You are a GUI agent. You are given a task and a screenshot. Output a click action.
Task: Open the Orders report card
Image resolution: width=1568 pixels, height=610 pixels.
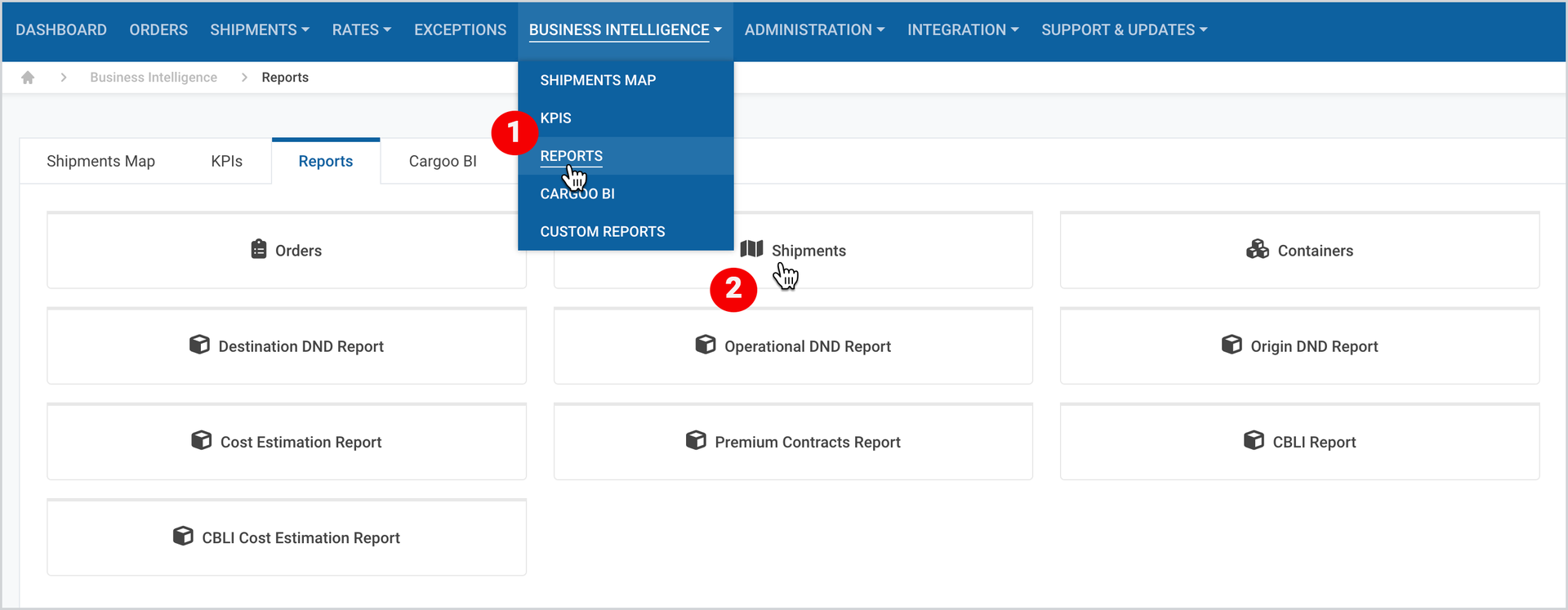[x=287, y=250]
